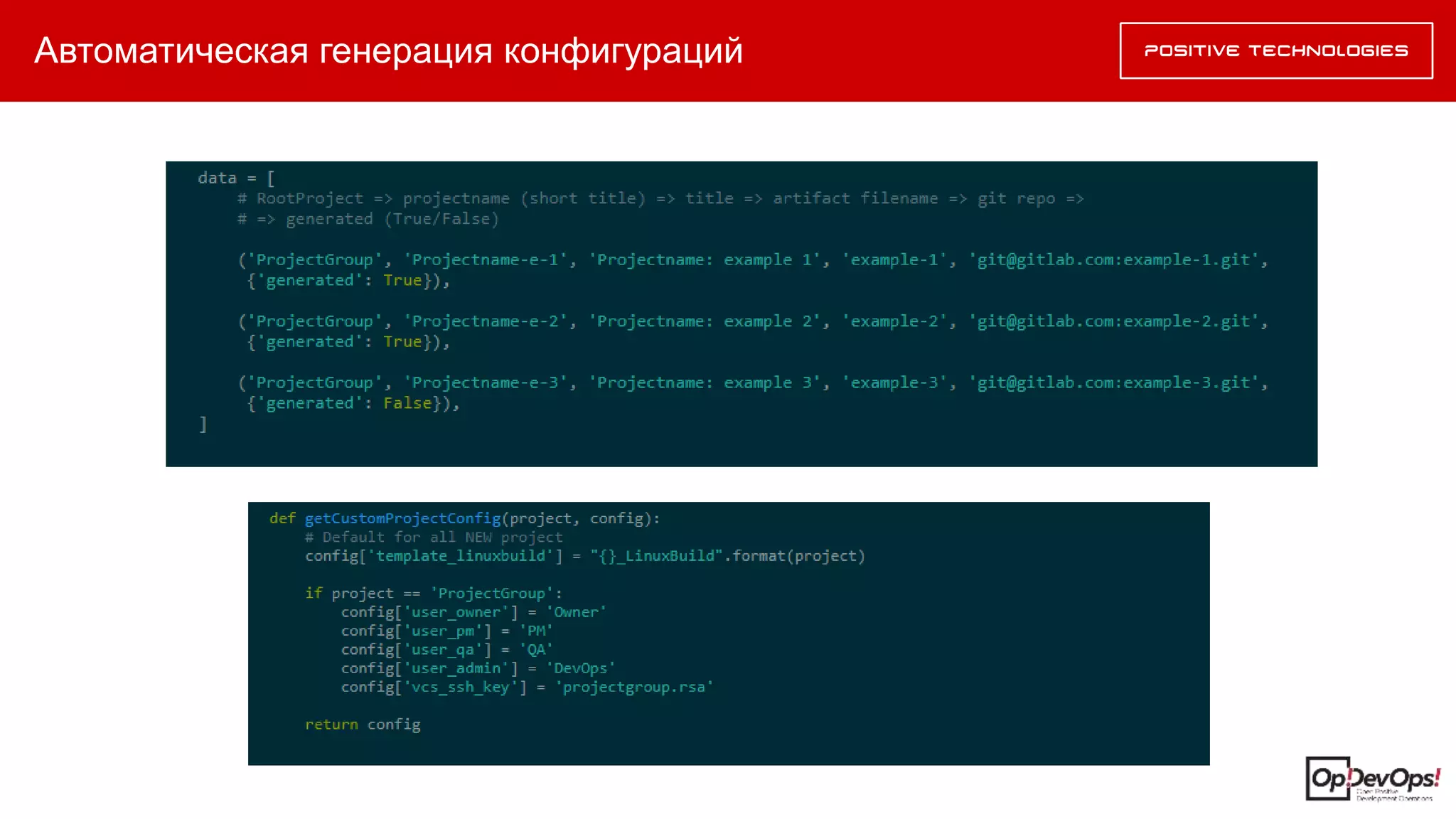The width and height of the screenshot is (1456, 819).
Task: Click the 'Projectname: example 2' title string
Action: [x=705, y=321]
